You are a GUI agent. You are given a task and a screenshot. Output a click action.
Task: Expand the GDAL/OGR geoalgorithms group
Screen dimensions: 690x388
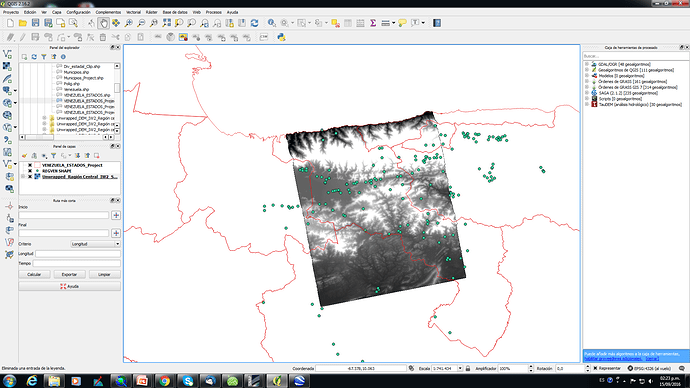point(587,65)
